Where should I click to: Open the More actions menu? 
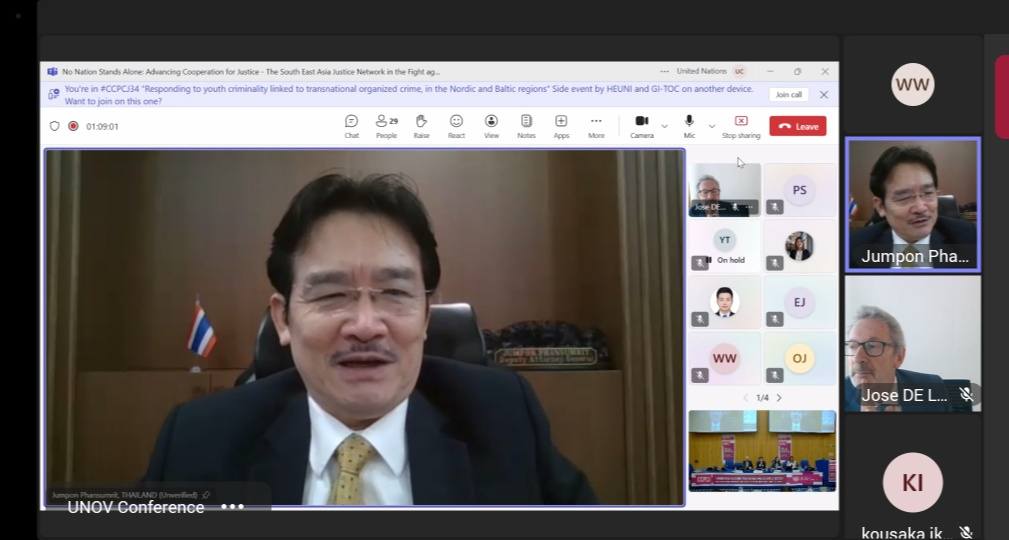(x=596, y=125)
